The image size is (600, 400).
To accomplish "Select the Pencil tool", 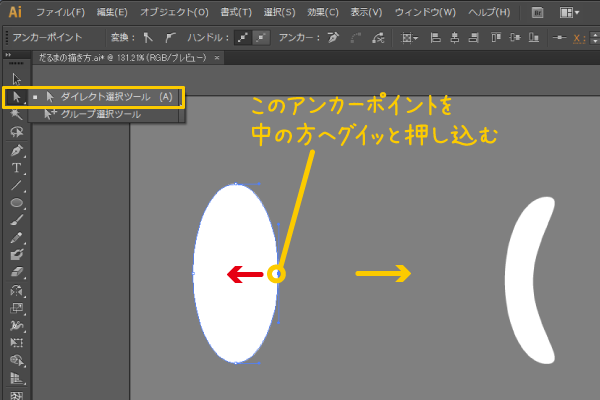I will [x=17, y=238].
